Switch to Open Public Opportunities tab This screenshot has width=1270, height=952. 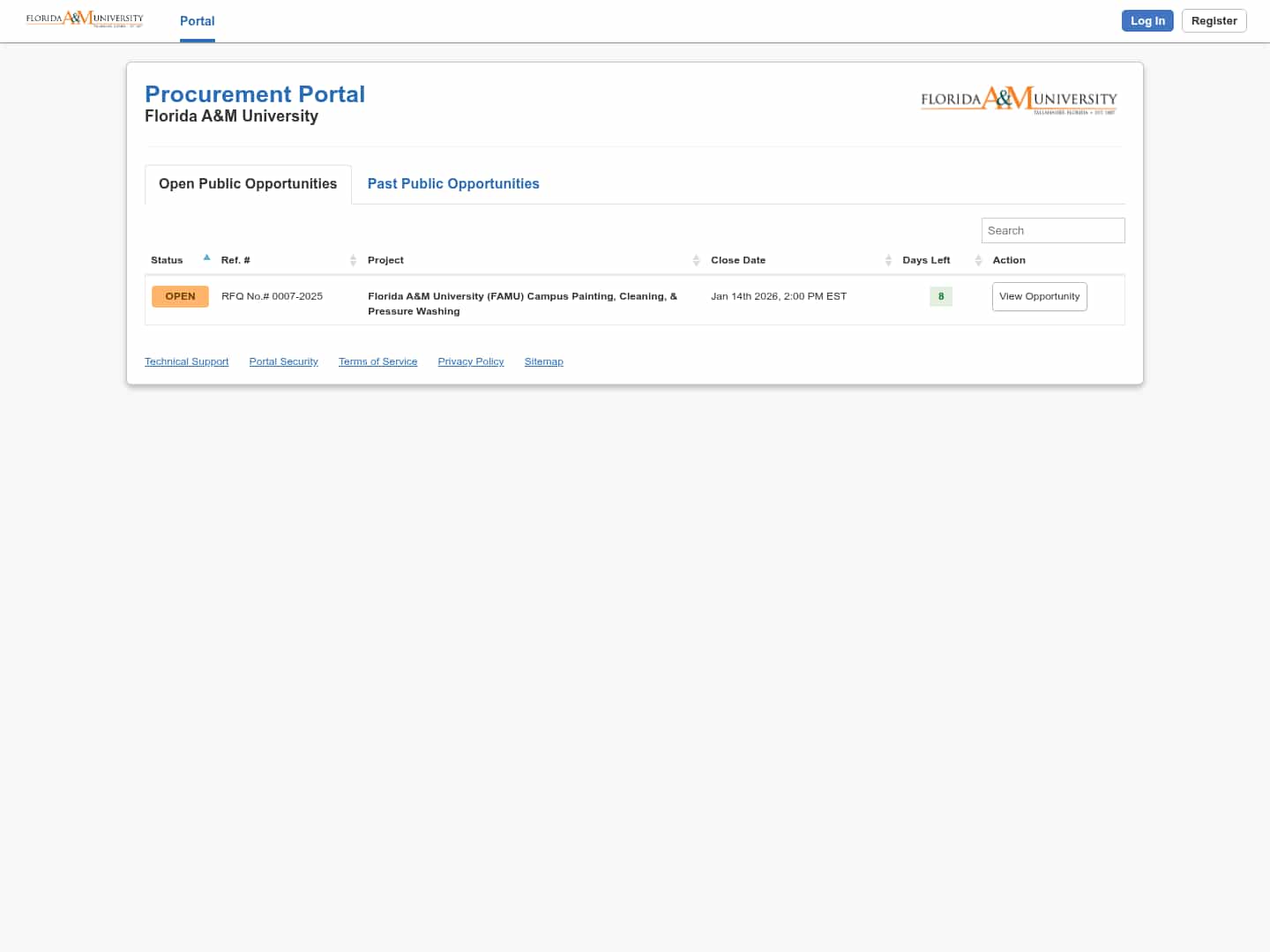coord(248,184)
